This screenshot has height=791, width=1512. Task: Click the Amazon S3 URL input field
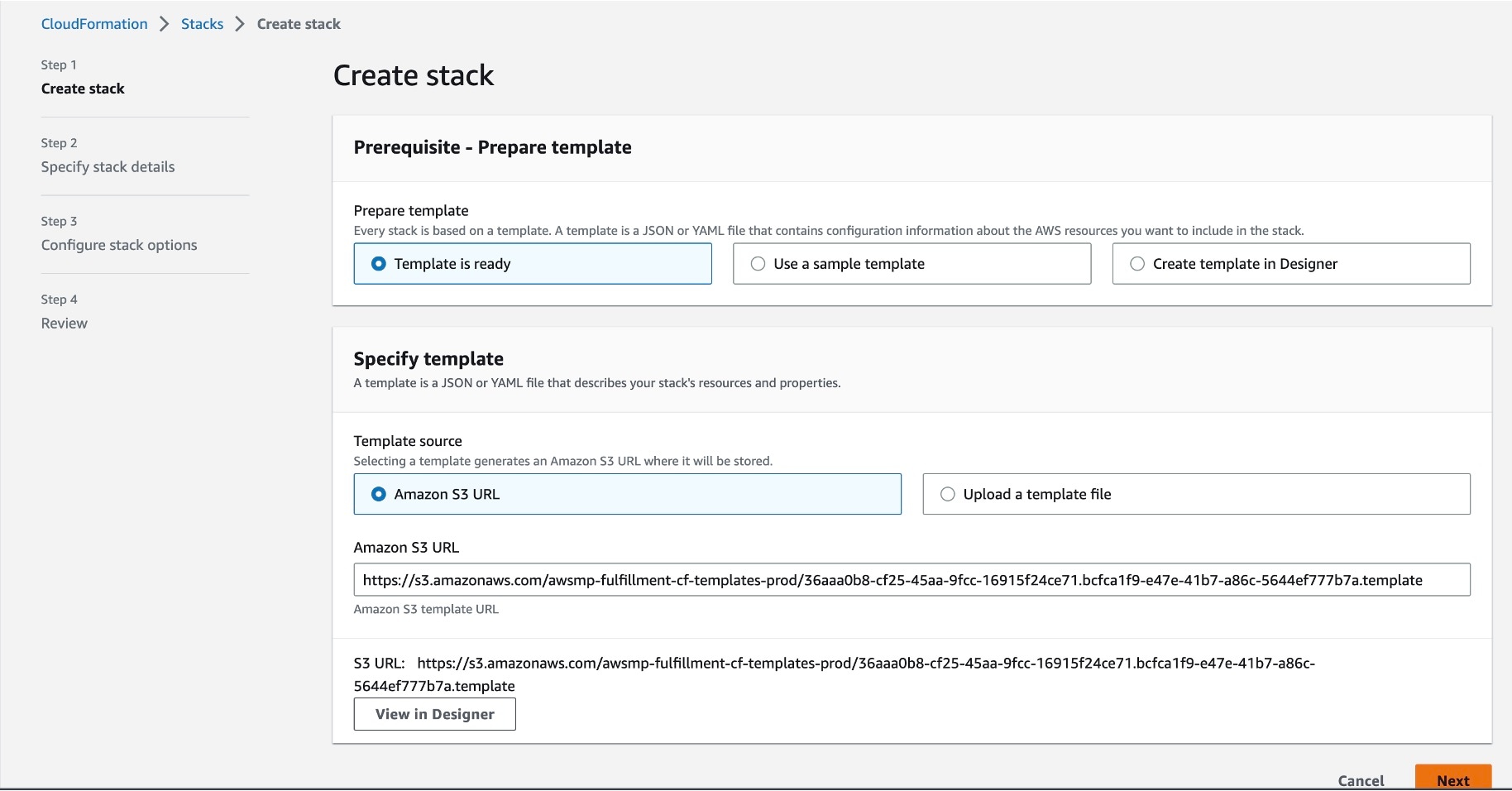(x=911, y=580)
